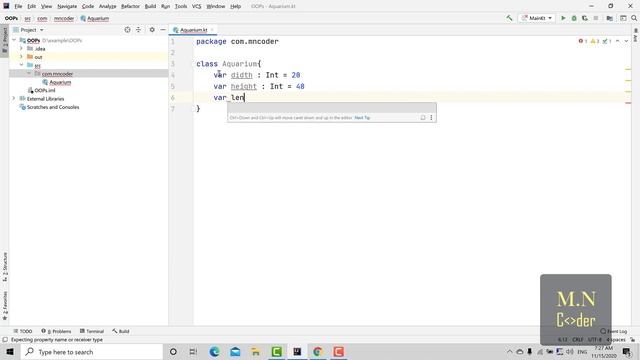Open the Build tool window

click(121, 331)
